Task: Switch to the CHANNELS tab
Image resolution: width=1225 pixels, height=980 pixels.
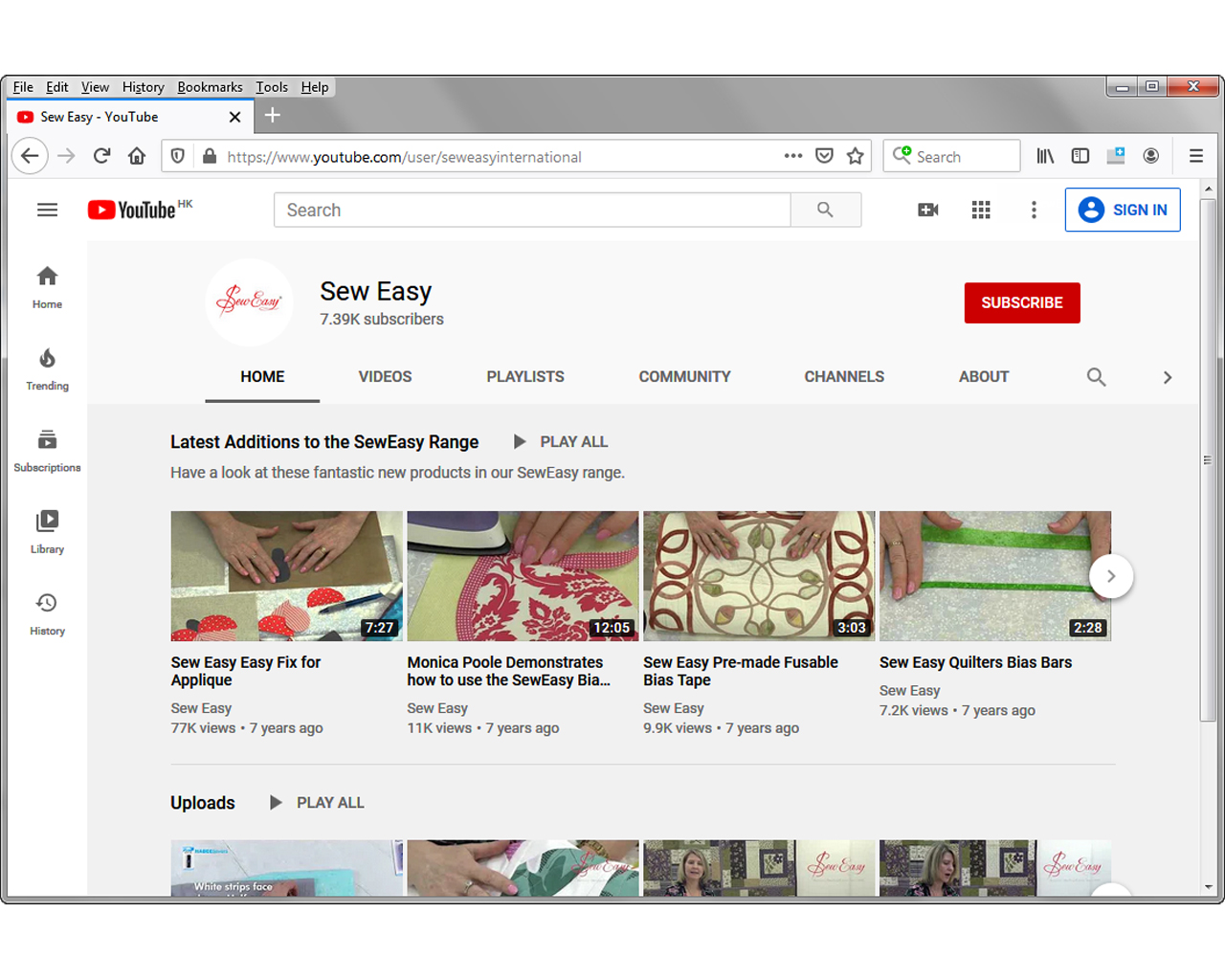Action: tap(844, 377)
